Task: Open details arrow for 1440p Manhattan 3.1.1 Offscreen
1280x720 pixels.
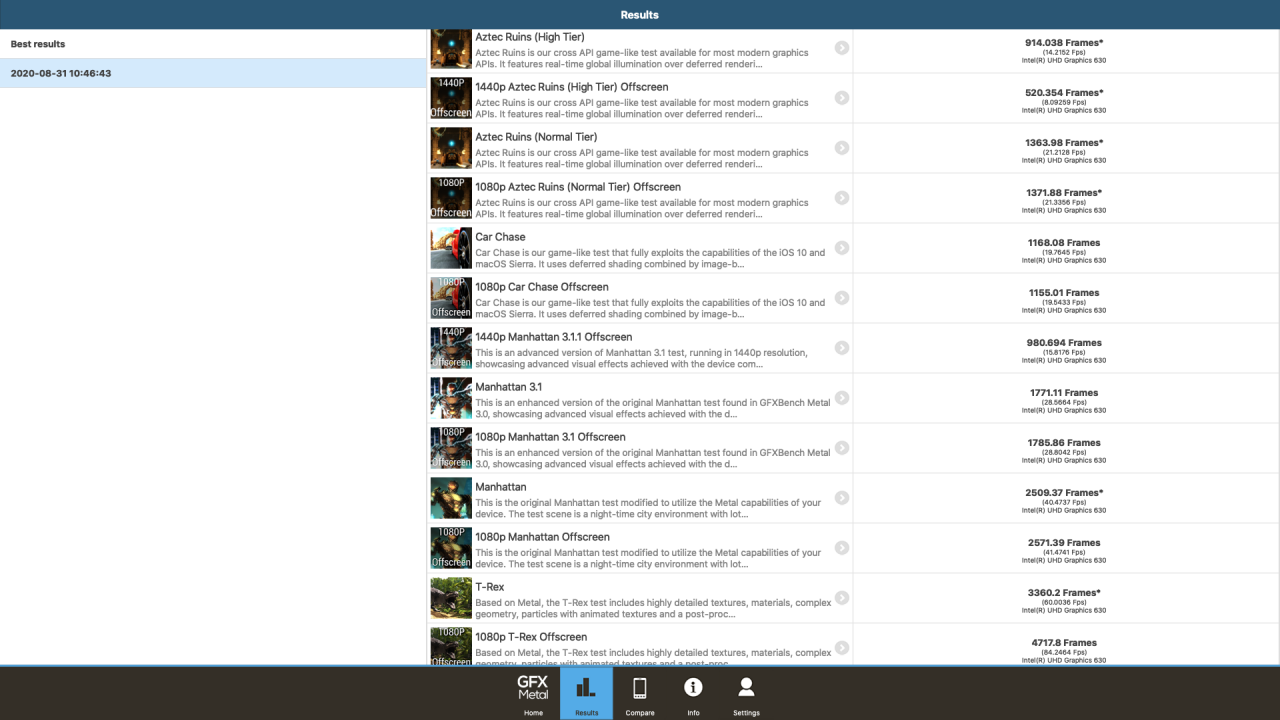Action: point(842,348)
